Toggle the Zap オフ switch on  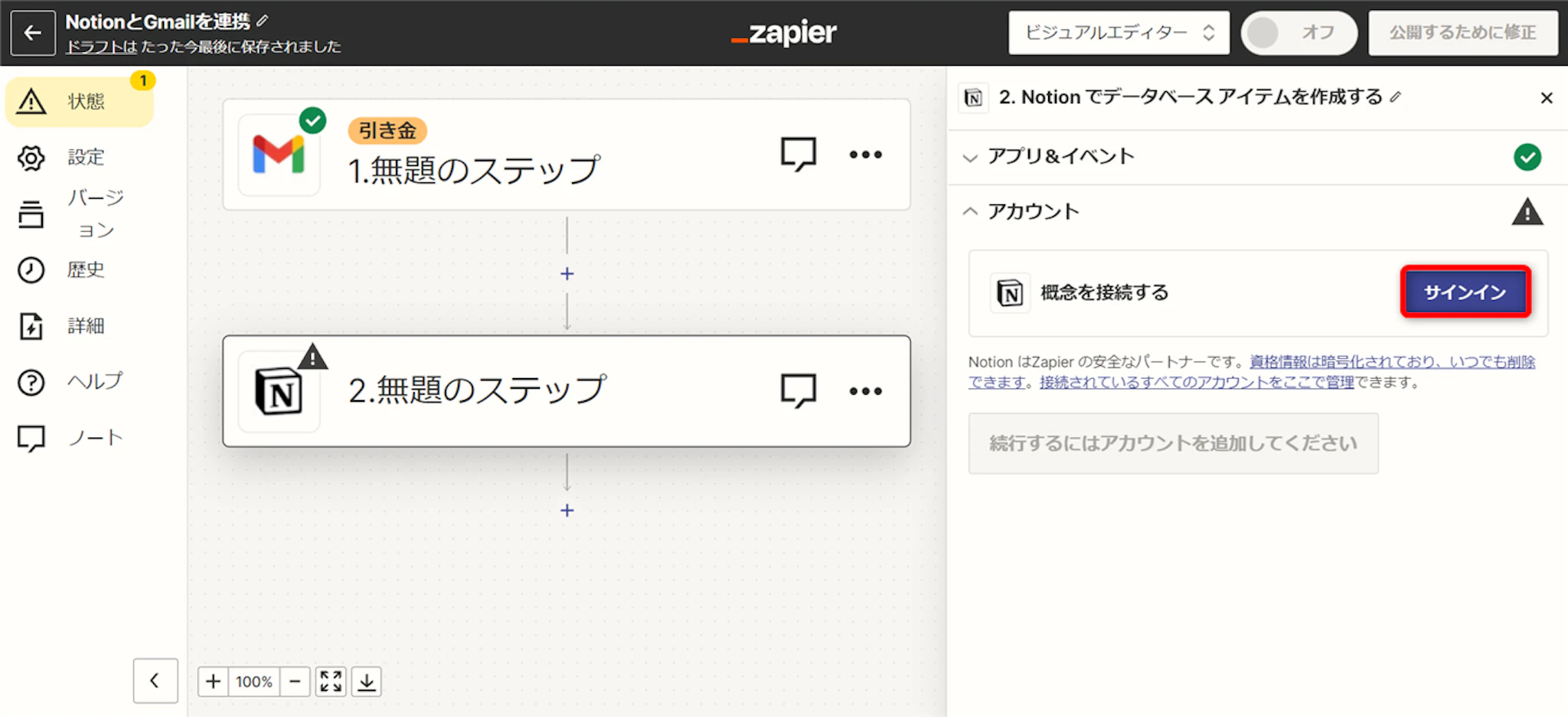click(x=1298, y=33)
